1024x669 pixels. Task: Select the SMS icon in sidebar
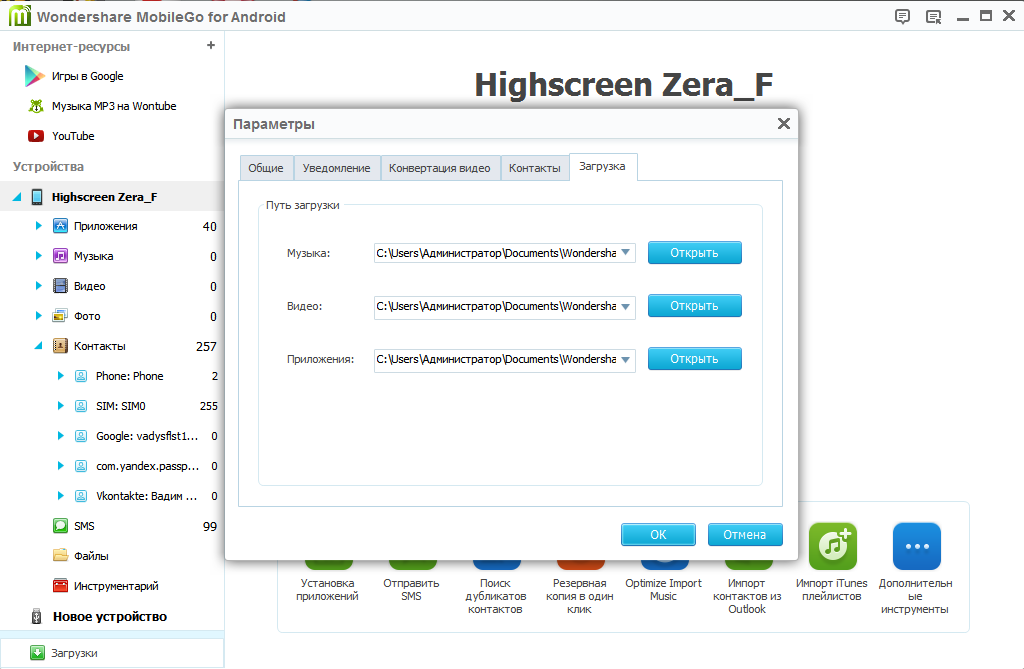[61, 526]
